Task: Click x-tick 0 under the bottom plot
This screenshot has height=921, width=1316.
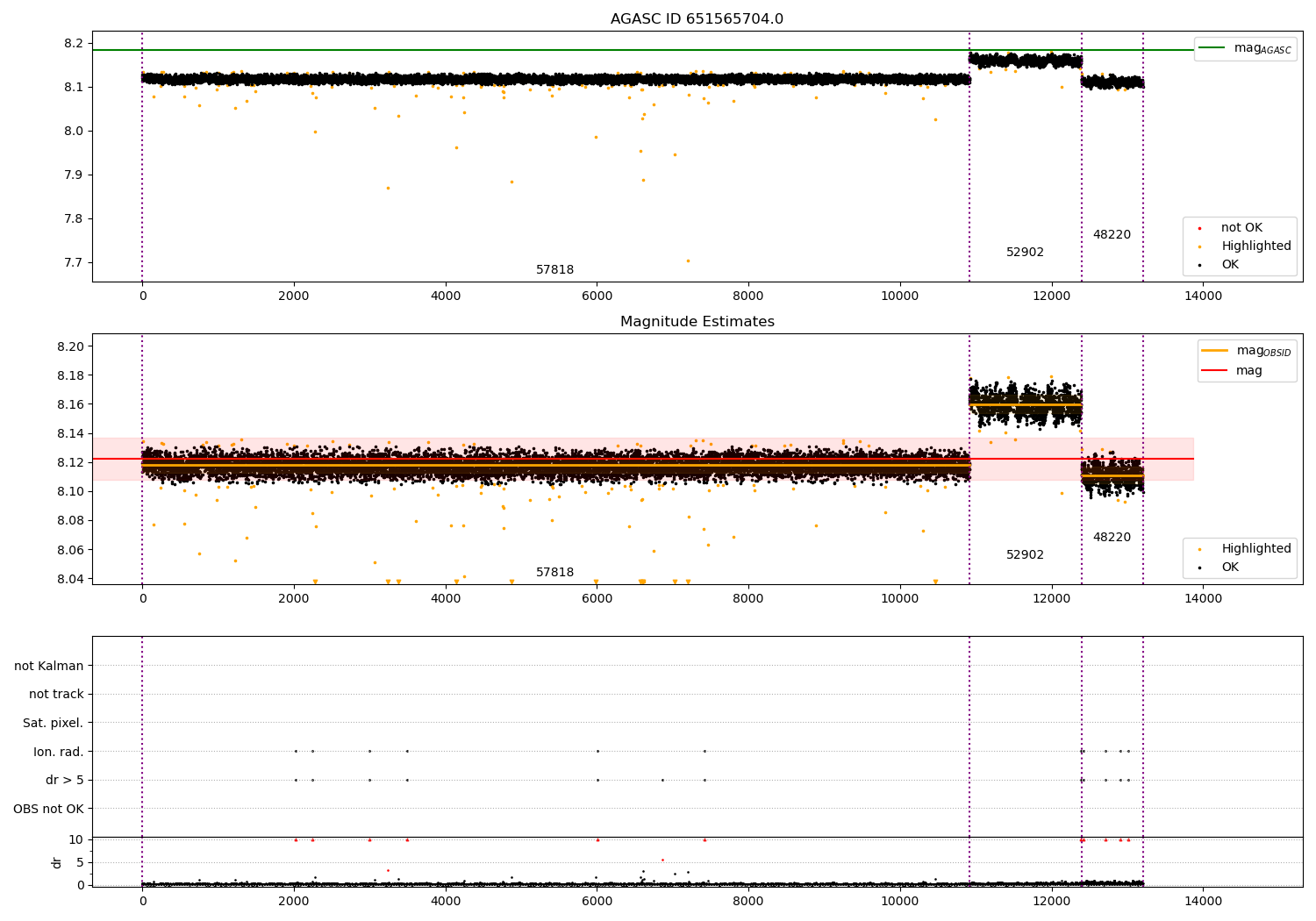Action: [x=142, y=902]
